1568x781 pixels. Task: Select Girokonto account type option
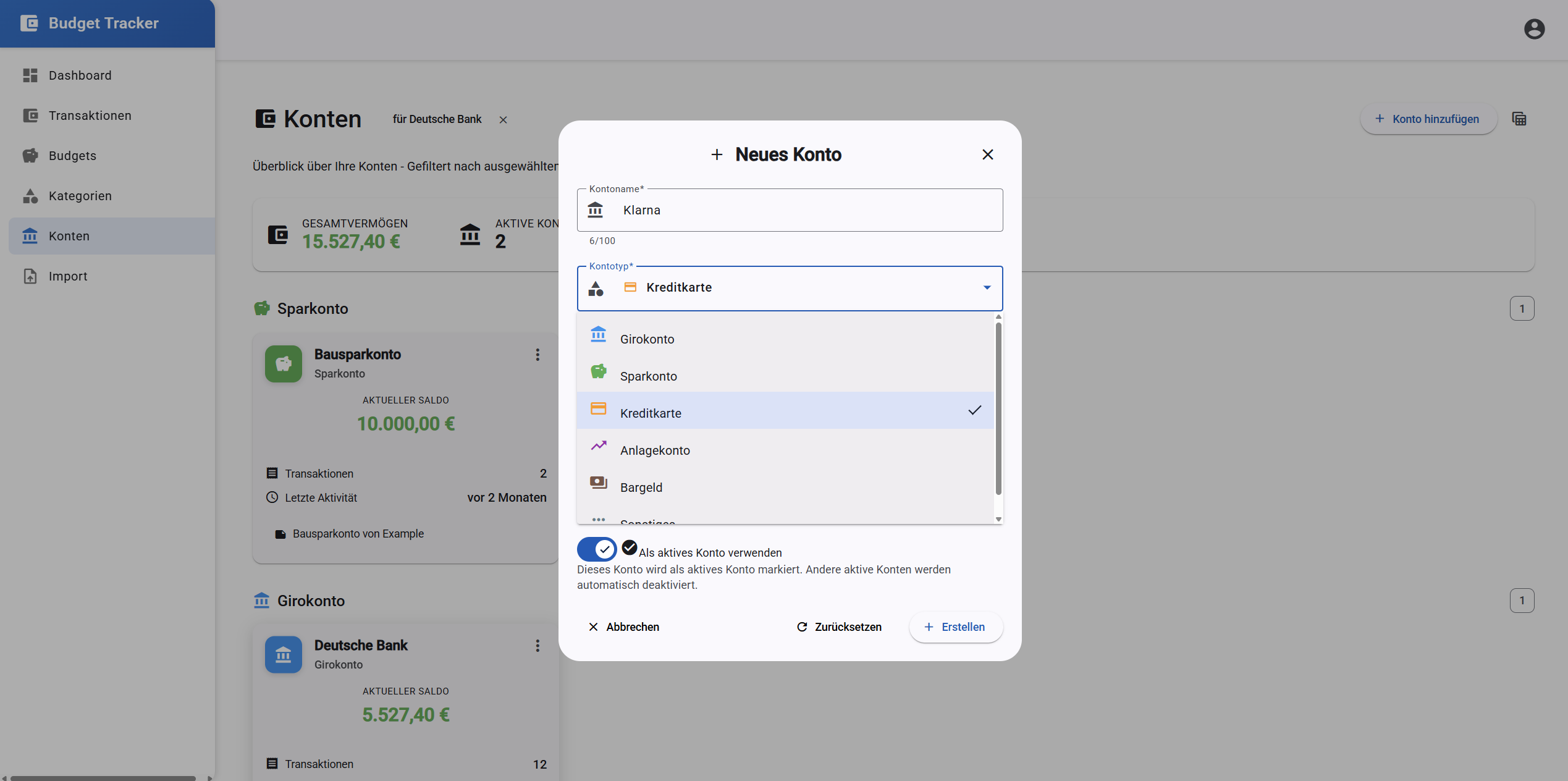click(785, 336)
